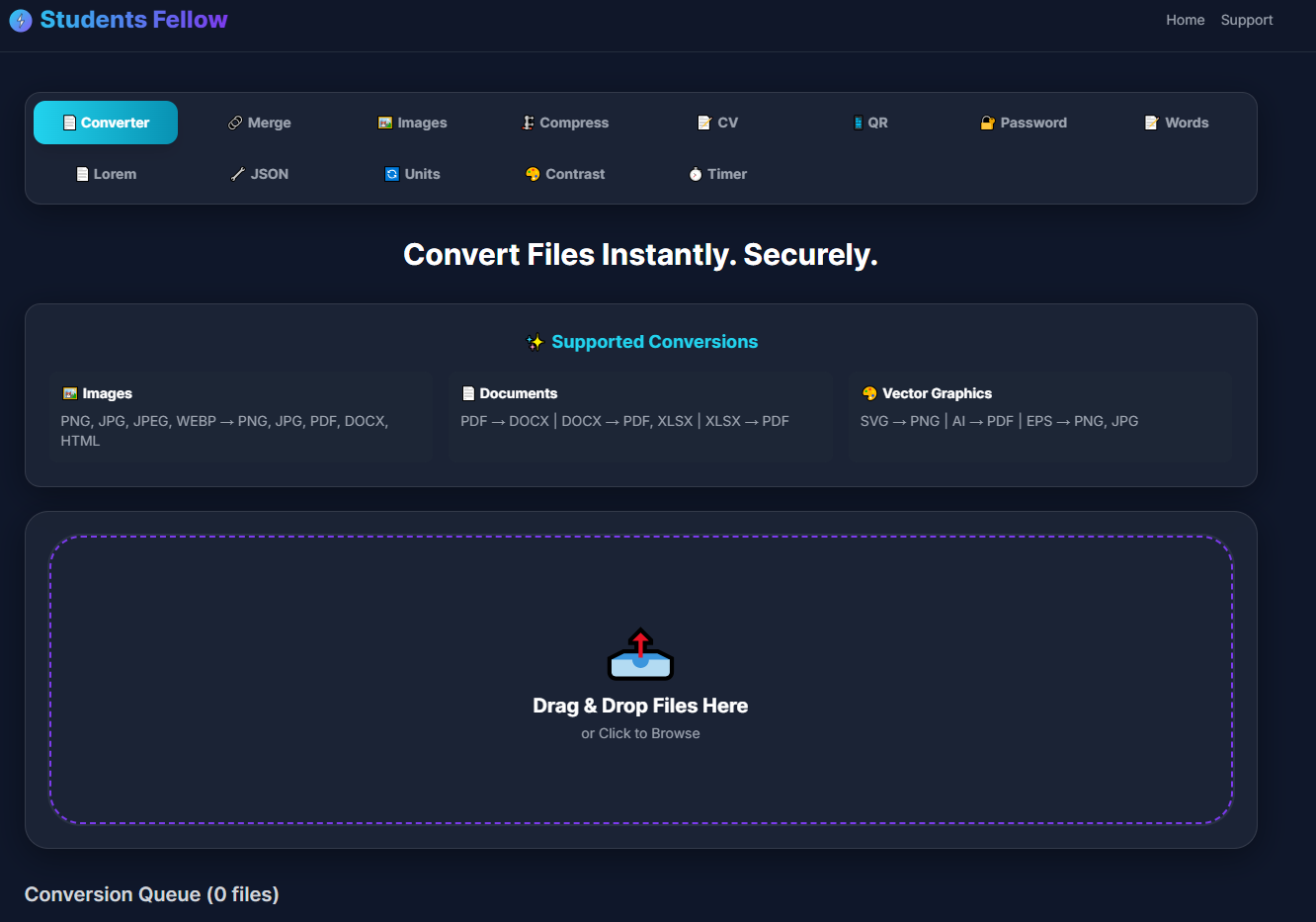The image size is (1316, 922).
Task: Click the upload tray icon
Action: (640, 654)
